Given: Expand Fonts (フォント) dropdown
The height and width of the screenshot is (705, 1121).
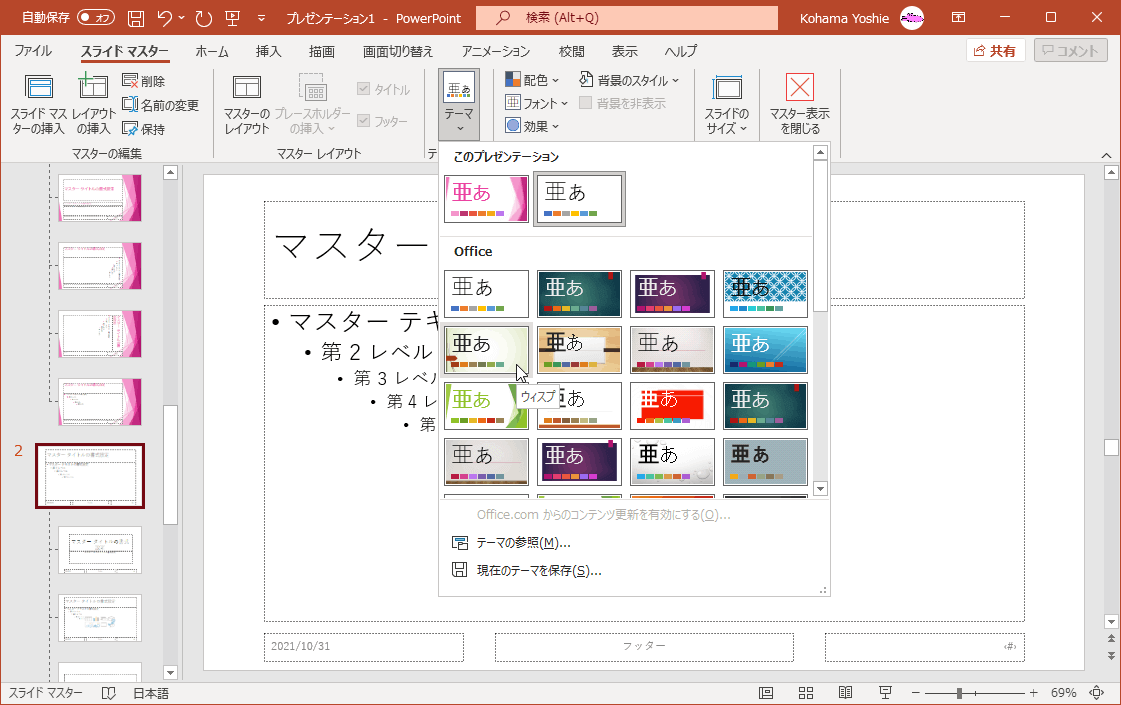Looking at the screenshot, I should [x=536, y=103].
